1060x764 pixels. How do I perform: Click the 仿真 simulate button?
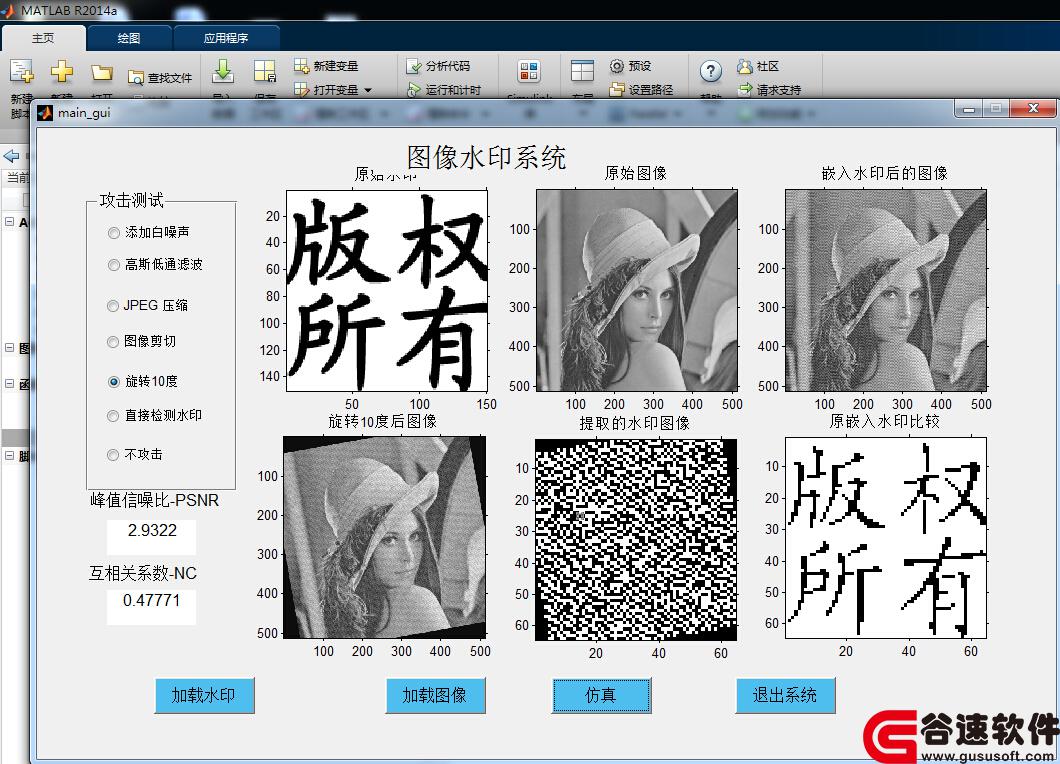tap(602, 696)
